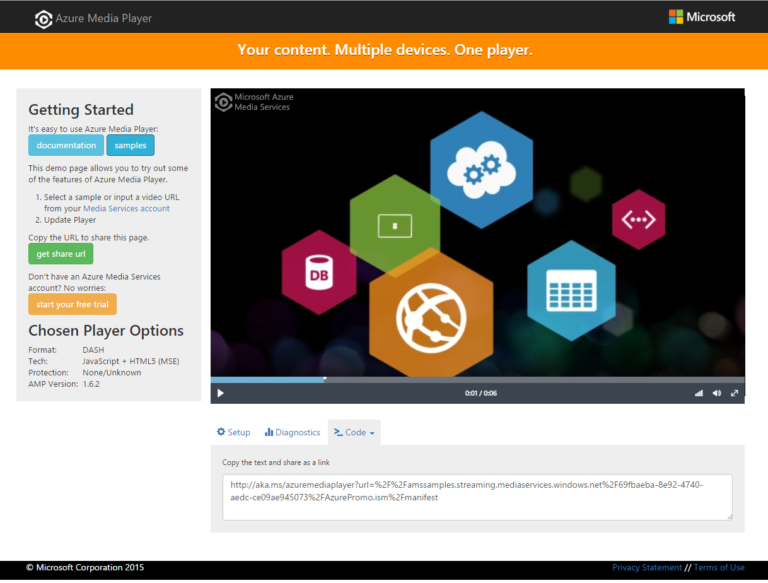Click start your free trial button

click(72, 304)
